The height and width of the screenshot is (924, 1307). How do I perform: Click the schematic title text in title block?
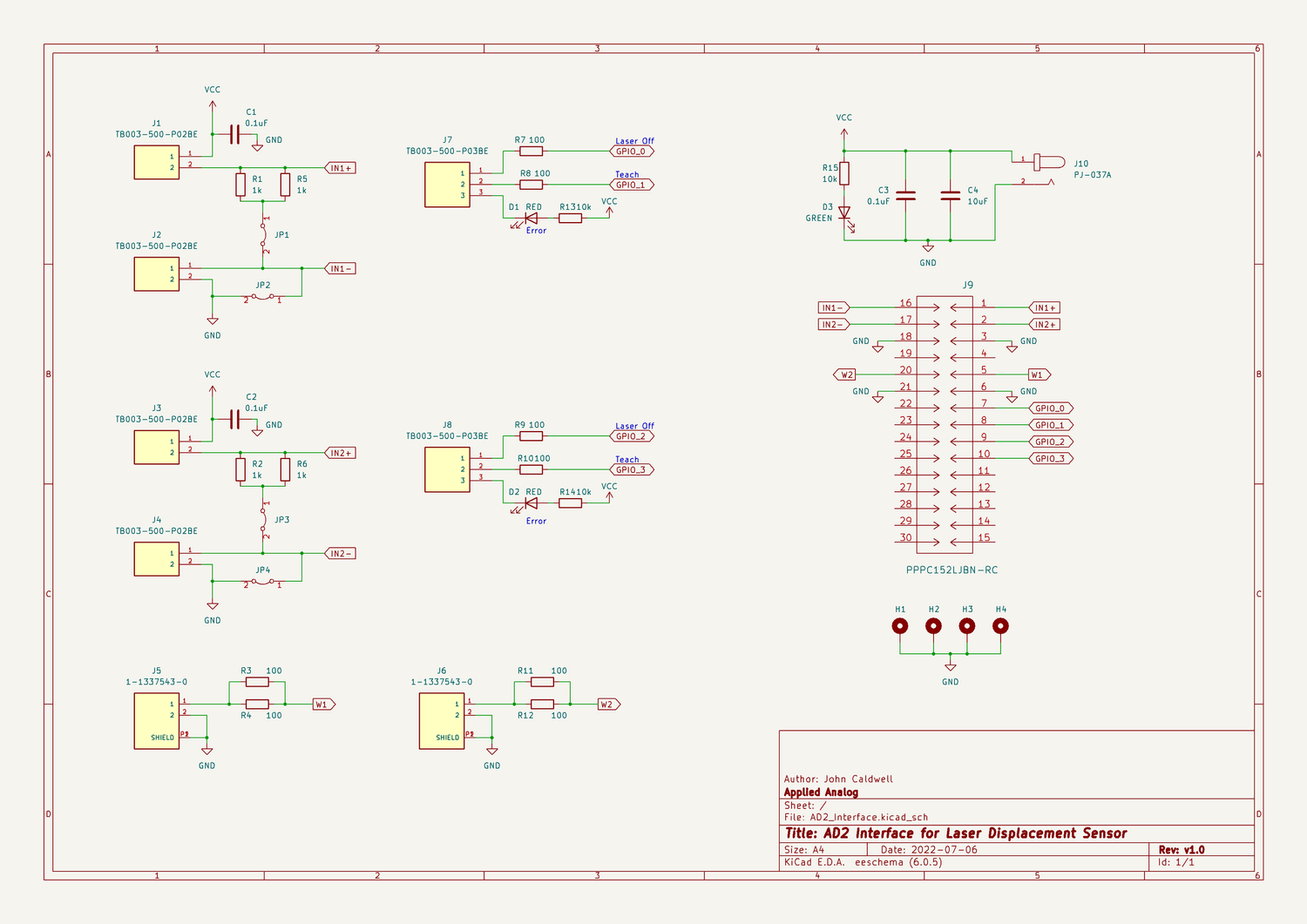pyautogui.click(x=955, y=833)
